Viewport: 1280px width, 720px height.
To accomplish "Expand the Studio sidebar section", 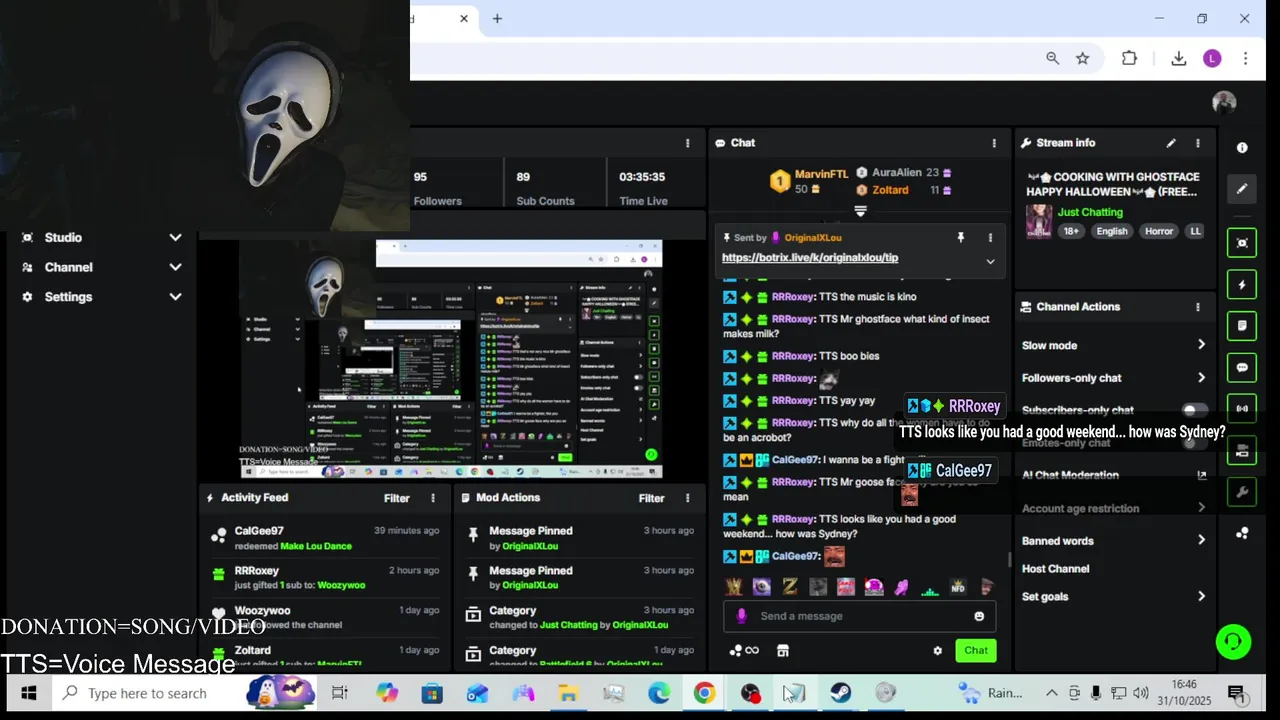I will 175,238.
